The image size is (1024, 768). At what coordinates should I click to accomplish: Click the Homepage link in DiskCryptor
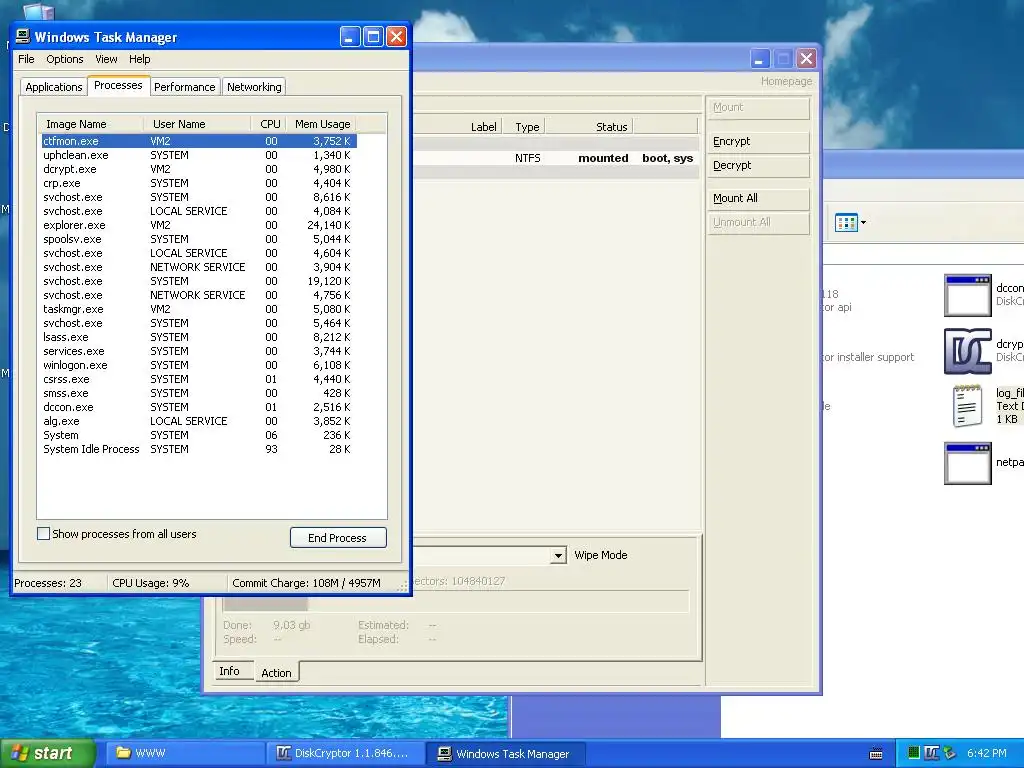click(786, 81)
